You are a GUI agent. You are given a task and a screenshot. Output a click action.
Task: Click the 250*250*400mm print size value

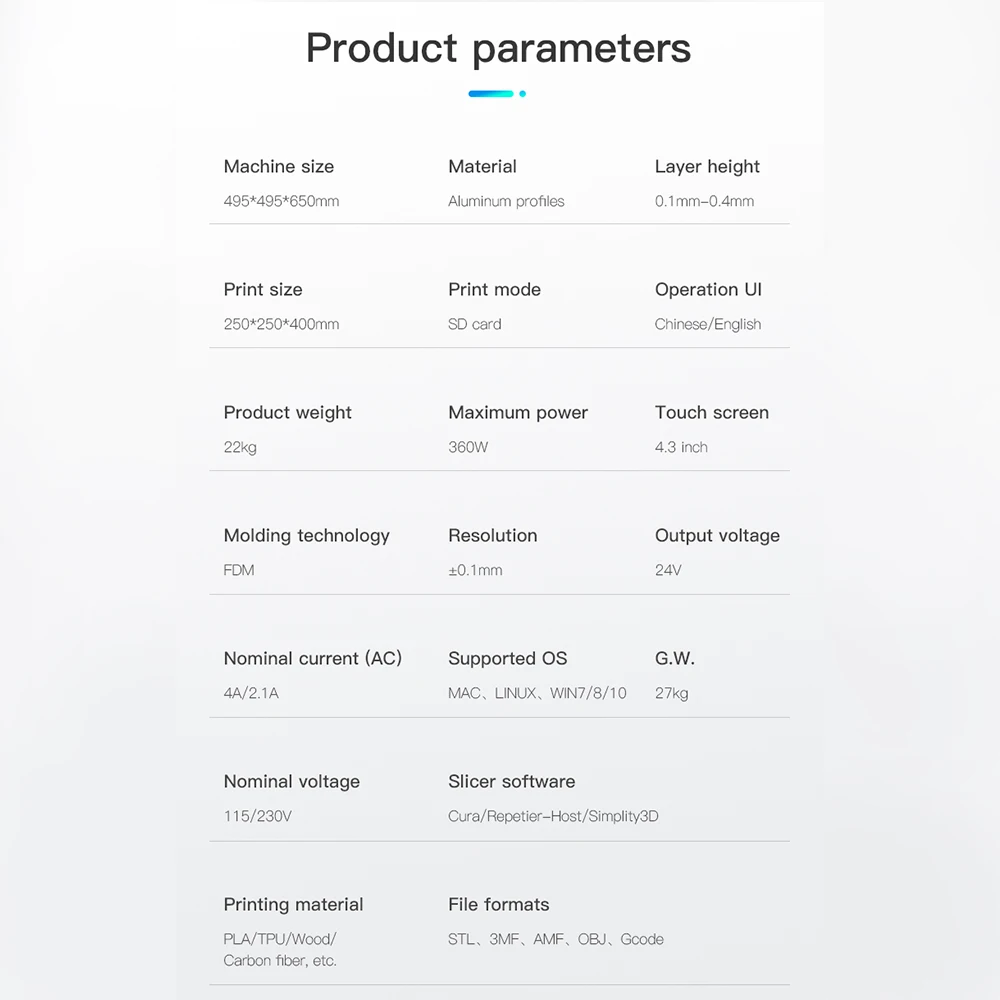click(x=281, y=324)
